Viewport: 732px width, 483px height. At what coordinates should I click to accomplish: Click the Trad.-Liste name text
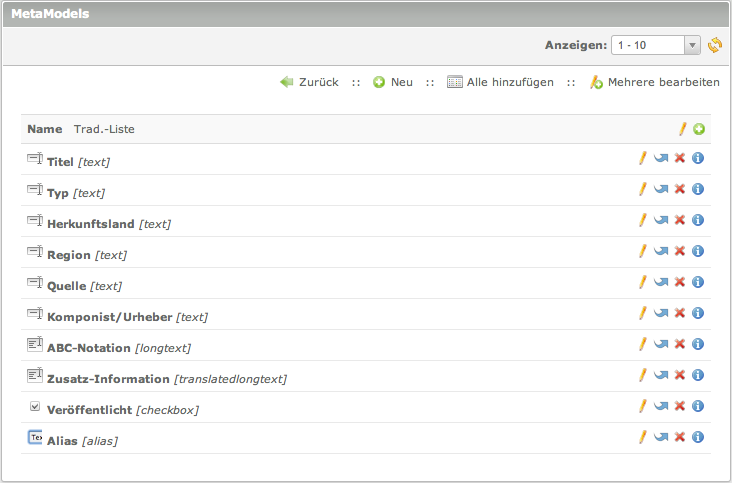click(104, 129)
